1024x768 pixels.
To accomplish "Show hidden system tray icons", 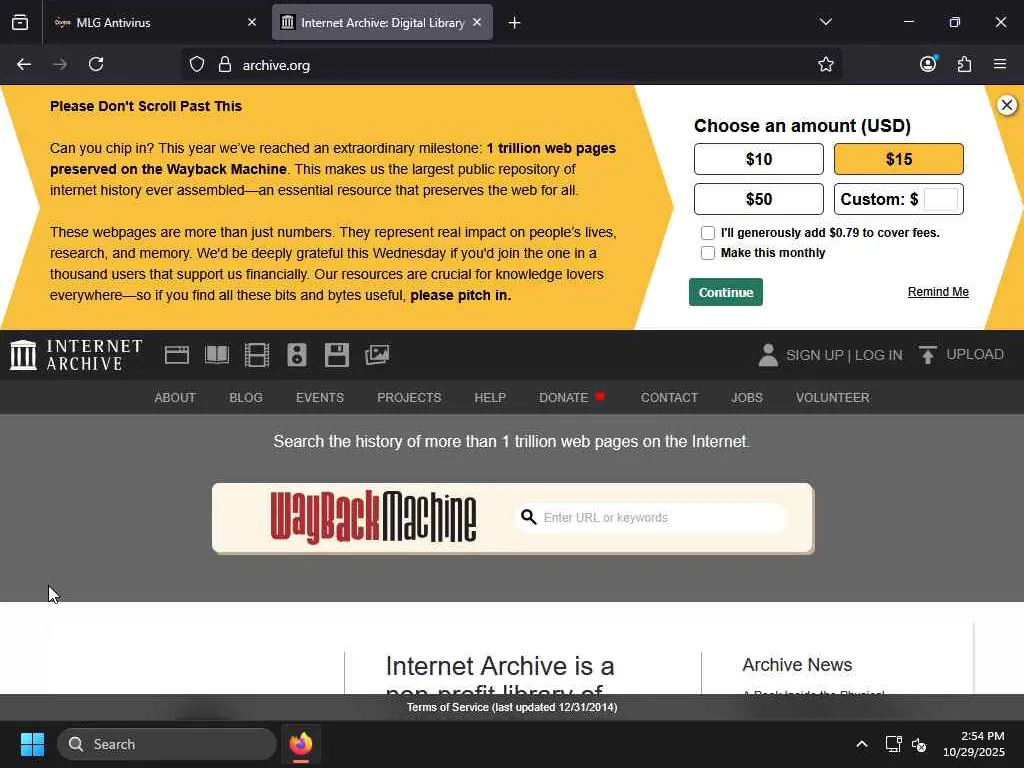I will click(862, 744).
